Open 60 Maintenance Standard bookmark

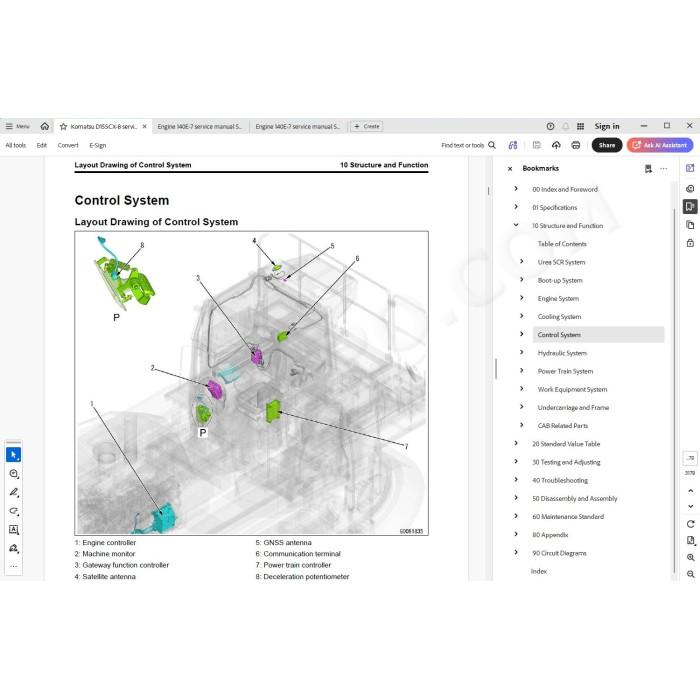(568, 517)
